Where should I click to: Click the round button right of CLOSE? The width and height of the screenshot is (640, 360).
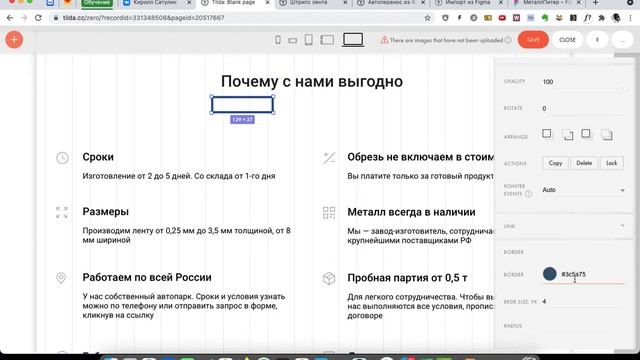[x=597, y=40]
